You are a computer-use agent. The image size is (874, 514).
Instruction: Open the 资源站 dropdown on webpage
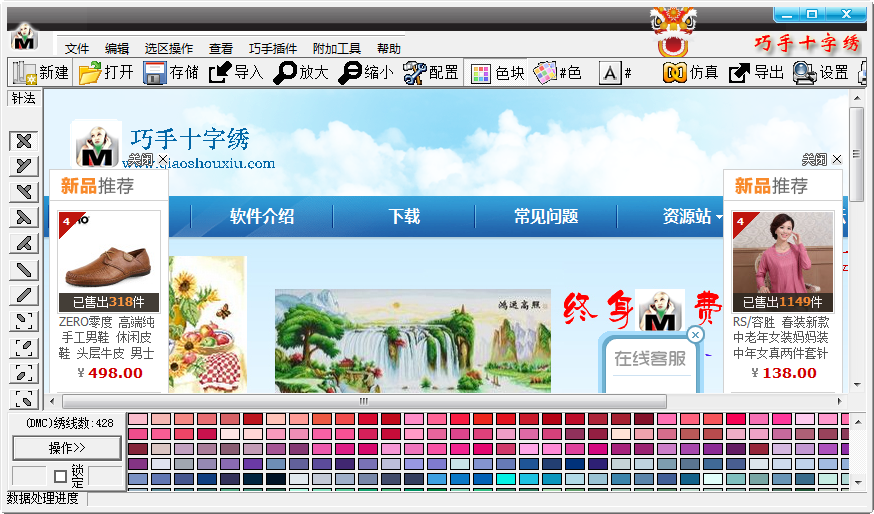[692, 216]
